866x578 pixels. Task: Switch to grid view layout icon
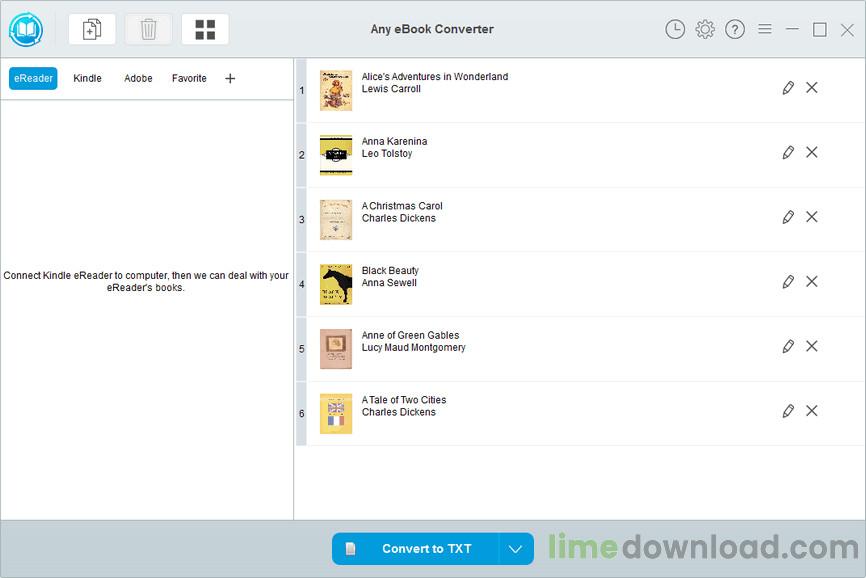(x=205, y=29)
